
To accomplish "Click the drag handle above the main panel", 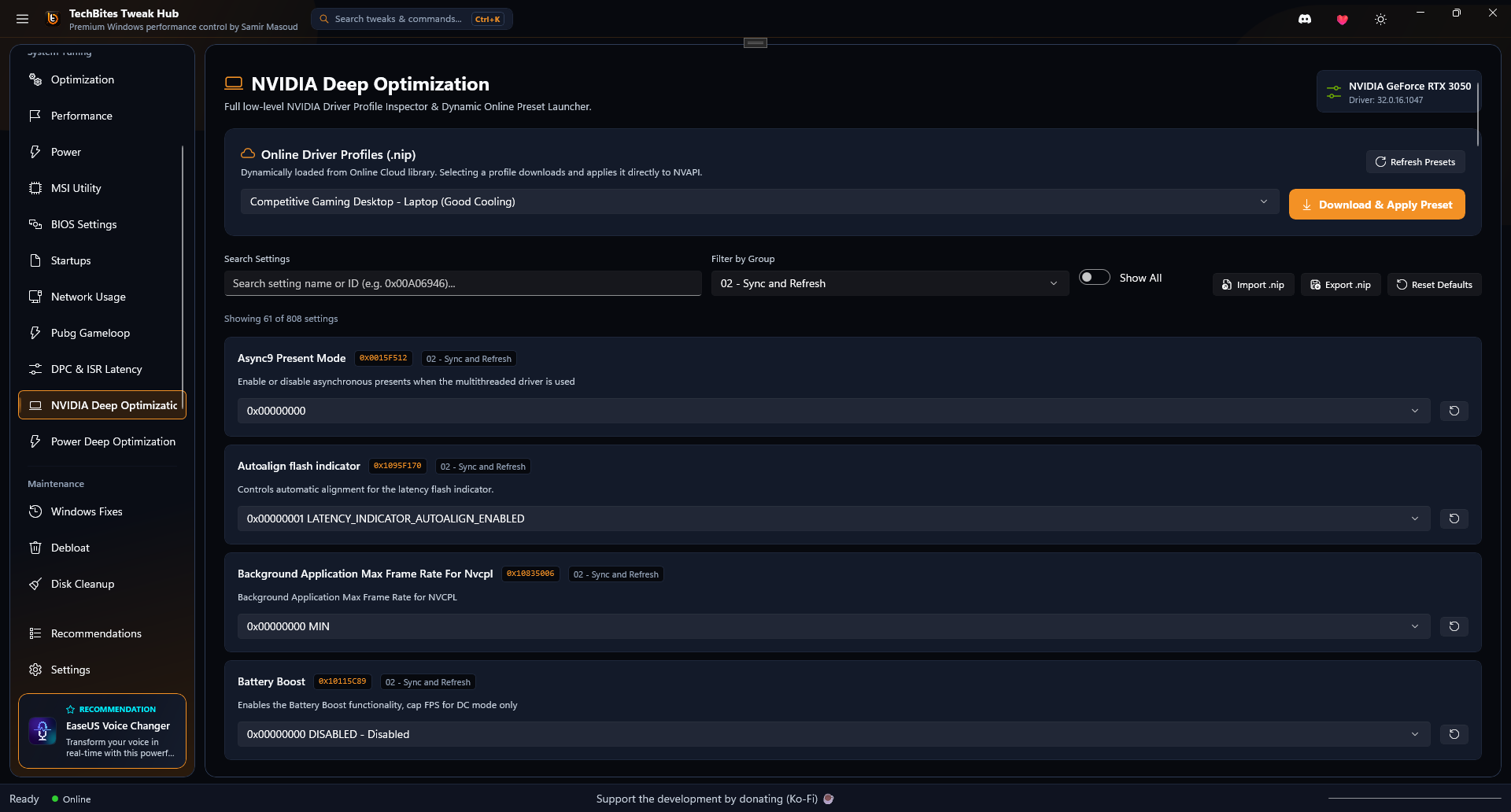I will [x=755, y=42].
